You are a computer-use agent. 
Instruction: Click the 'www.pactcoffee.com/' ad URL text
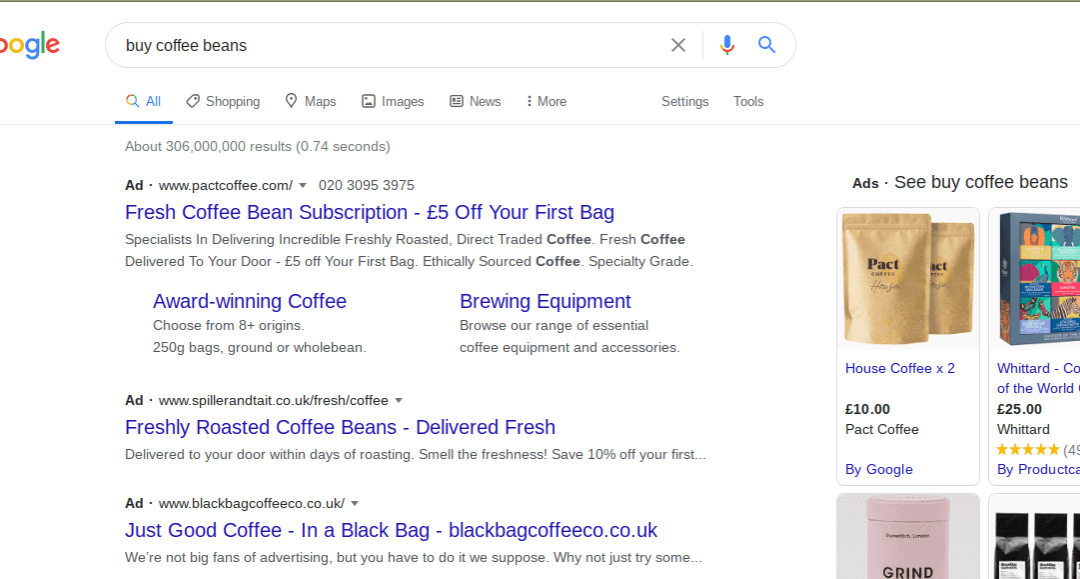[225, 185]
